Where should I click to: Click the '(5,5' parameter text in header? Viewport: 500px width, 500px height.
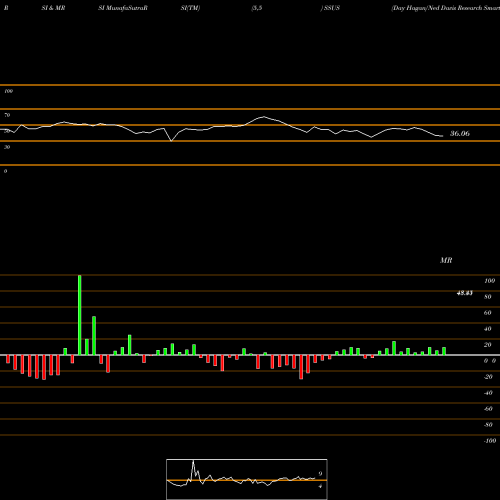coord(257,8)
